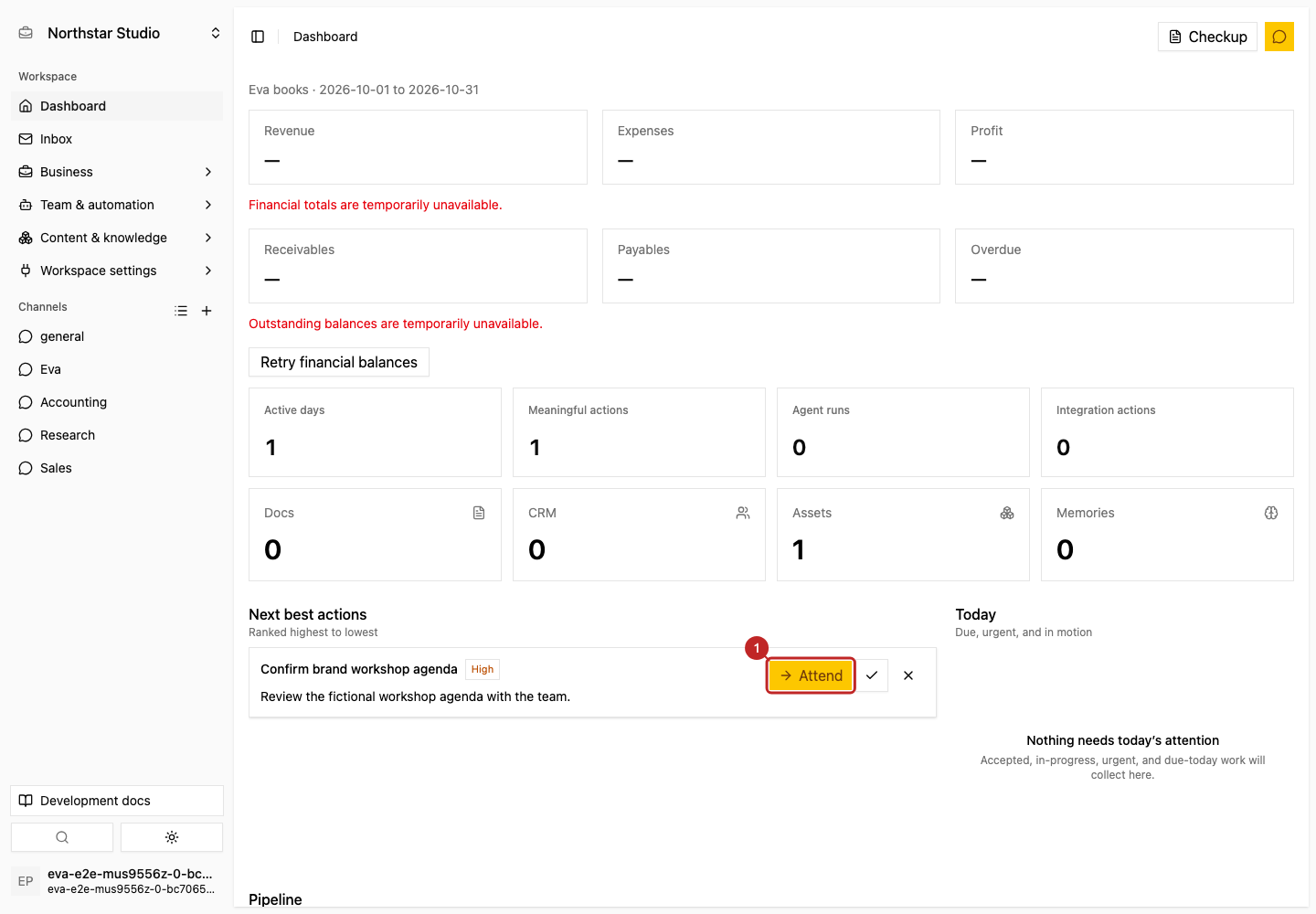The image size is (1316, 914).
Task: Click Retry financial balances
Action: coord(339,362)
